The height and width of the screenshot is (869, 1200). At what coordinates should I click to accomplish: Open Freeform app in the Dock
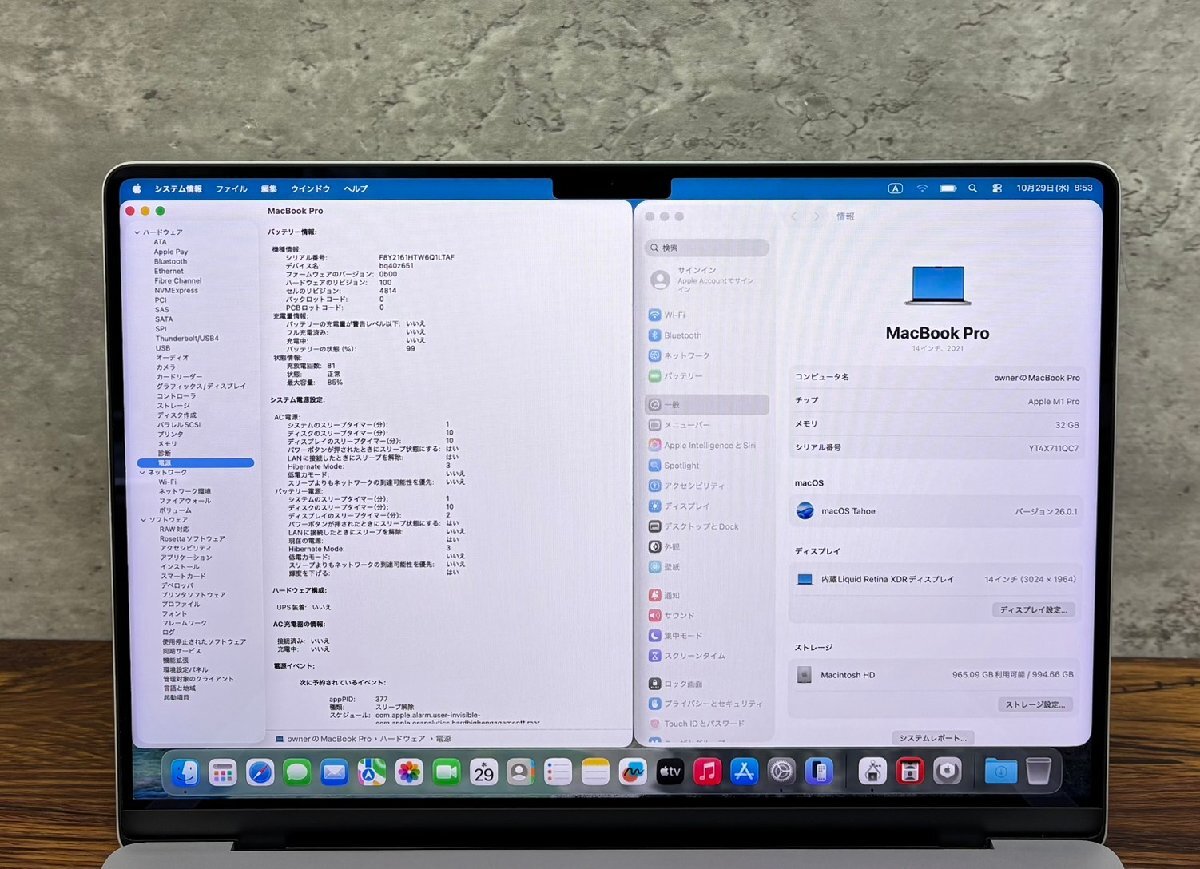633,772
